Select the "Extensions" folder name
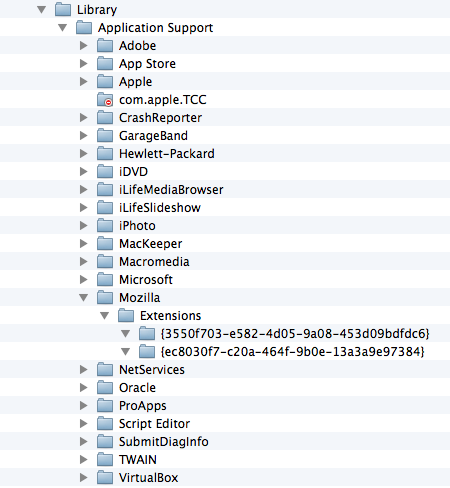This screenshot has width=450, height=488. click(171, 316)
